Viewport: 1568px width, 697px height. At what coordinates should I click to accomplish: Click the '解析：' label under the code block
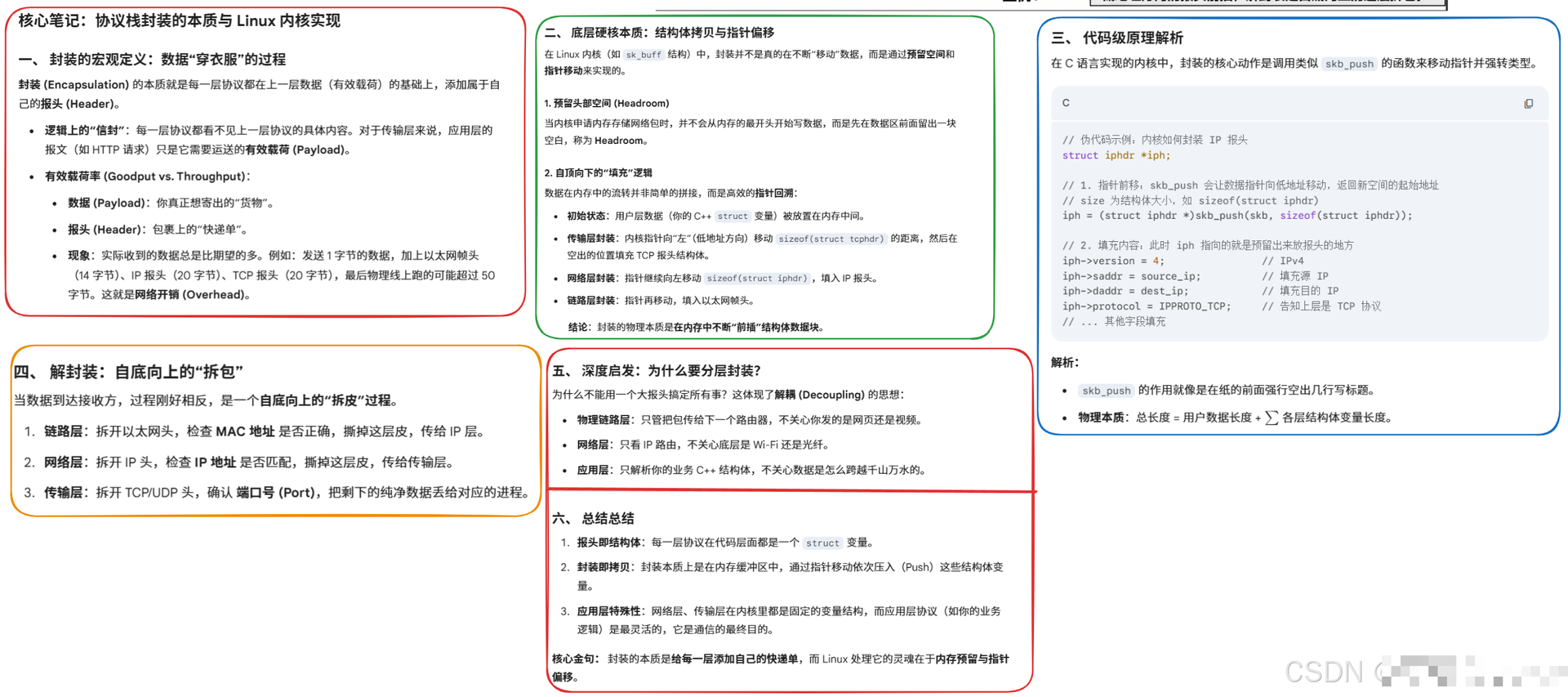coord(1065,363)
